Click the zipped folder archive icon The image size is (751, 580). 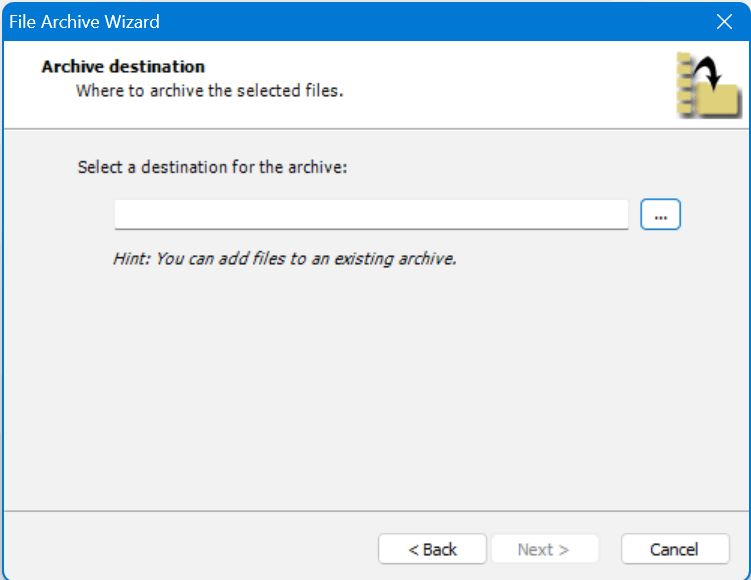[x=716, y=101]
